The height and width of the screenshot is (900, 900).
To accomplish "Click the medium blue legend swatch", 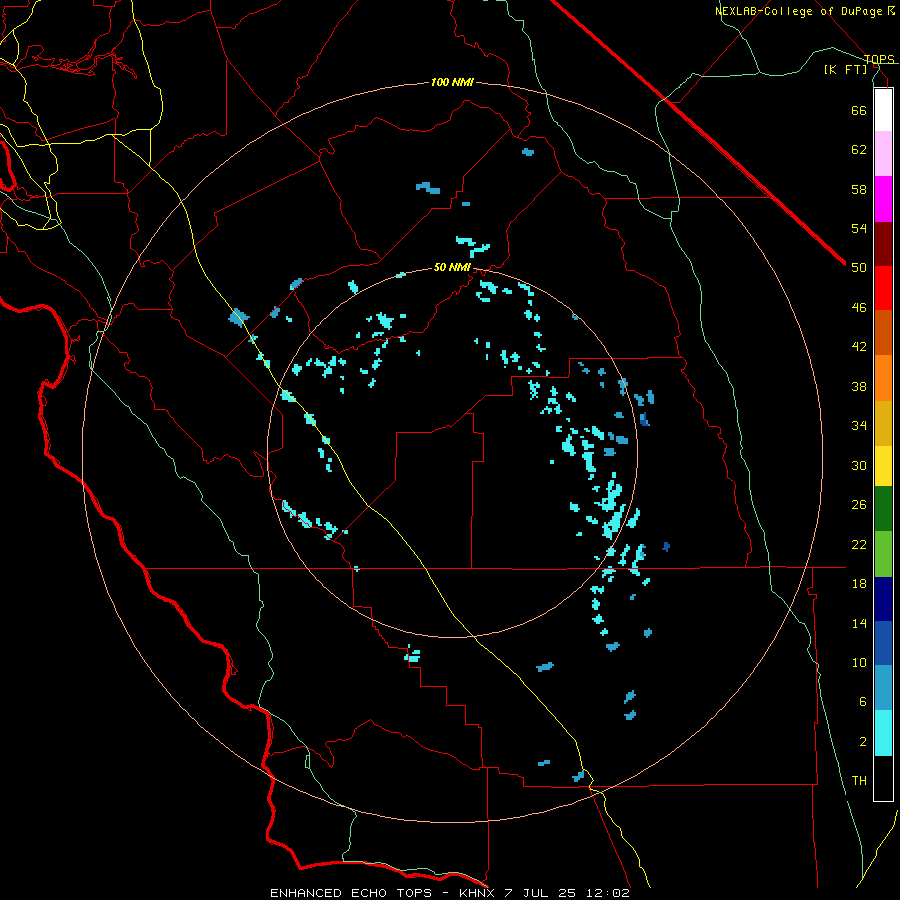I will click(883, 643).
